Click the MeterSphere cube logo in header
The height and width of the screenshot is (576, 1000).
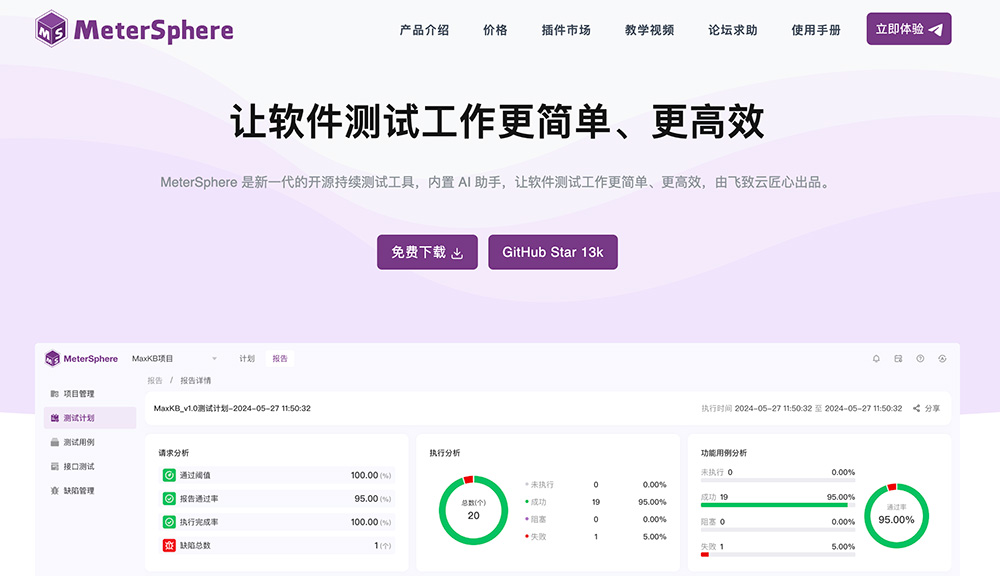coord(51,29)
